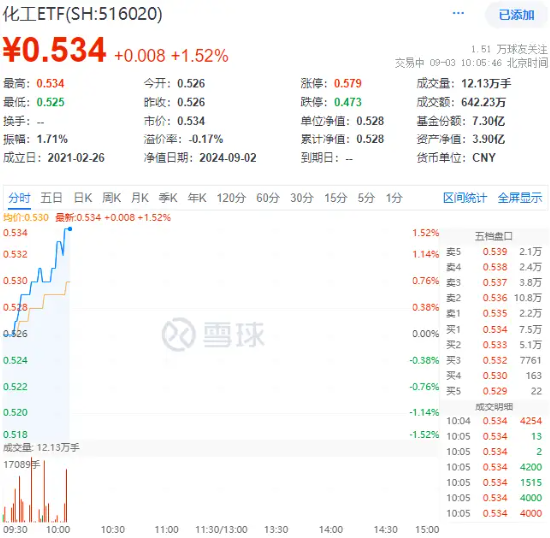
Task: Open the 30分 chart tab
Action: pos(302,198)
